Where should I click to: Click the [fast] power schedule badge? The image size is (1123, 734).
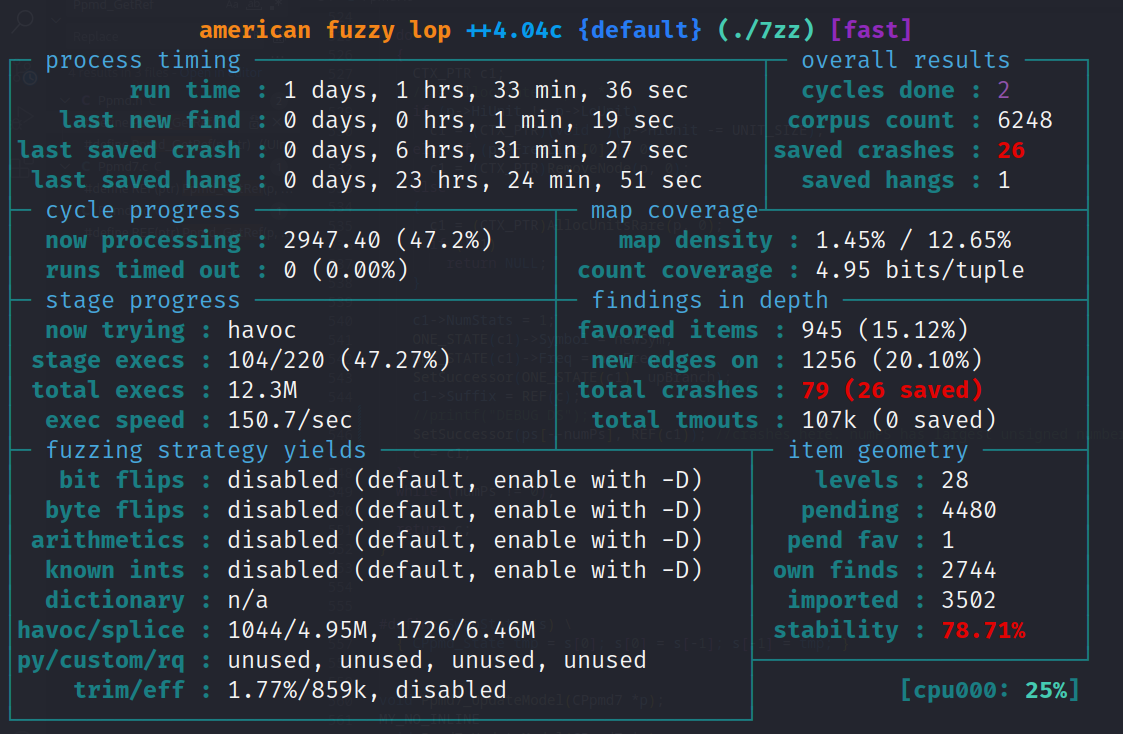[869, 30]
